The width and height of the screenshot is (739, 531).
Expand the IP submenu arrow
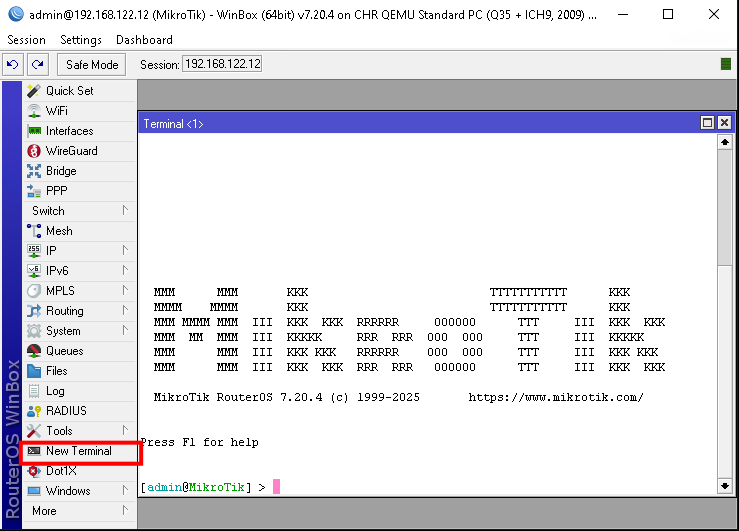point(125,250)
